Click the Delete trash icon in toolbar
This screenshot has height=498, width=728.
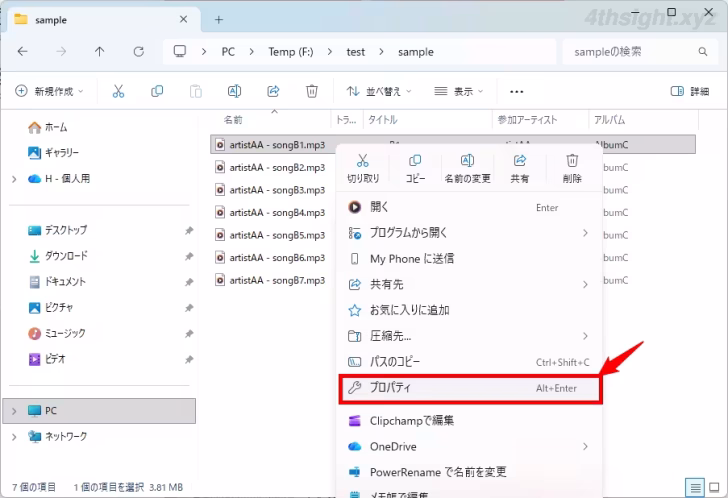312,91
